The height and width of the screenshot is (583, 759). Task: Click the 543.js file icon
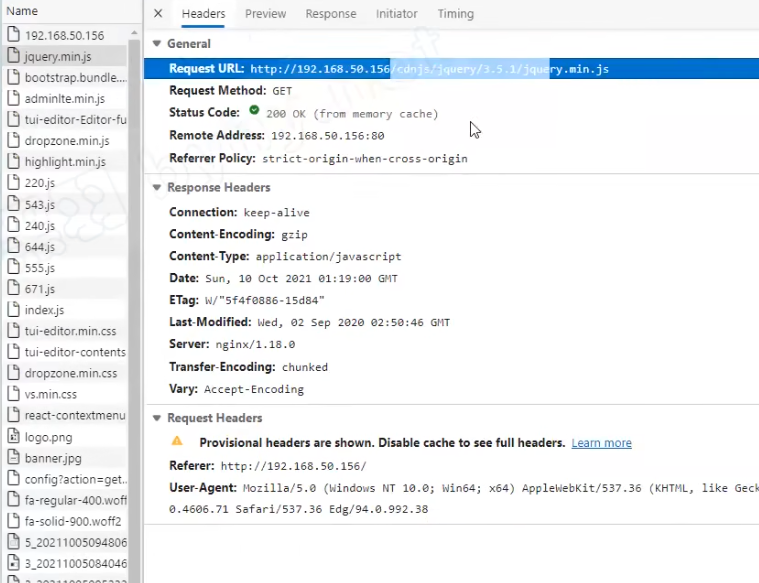[14, 204]
